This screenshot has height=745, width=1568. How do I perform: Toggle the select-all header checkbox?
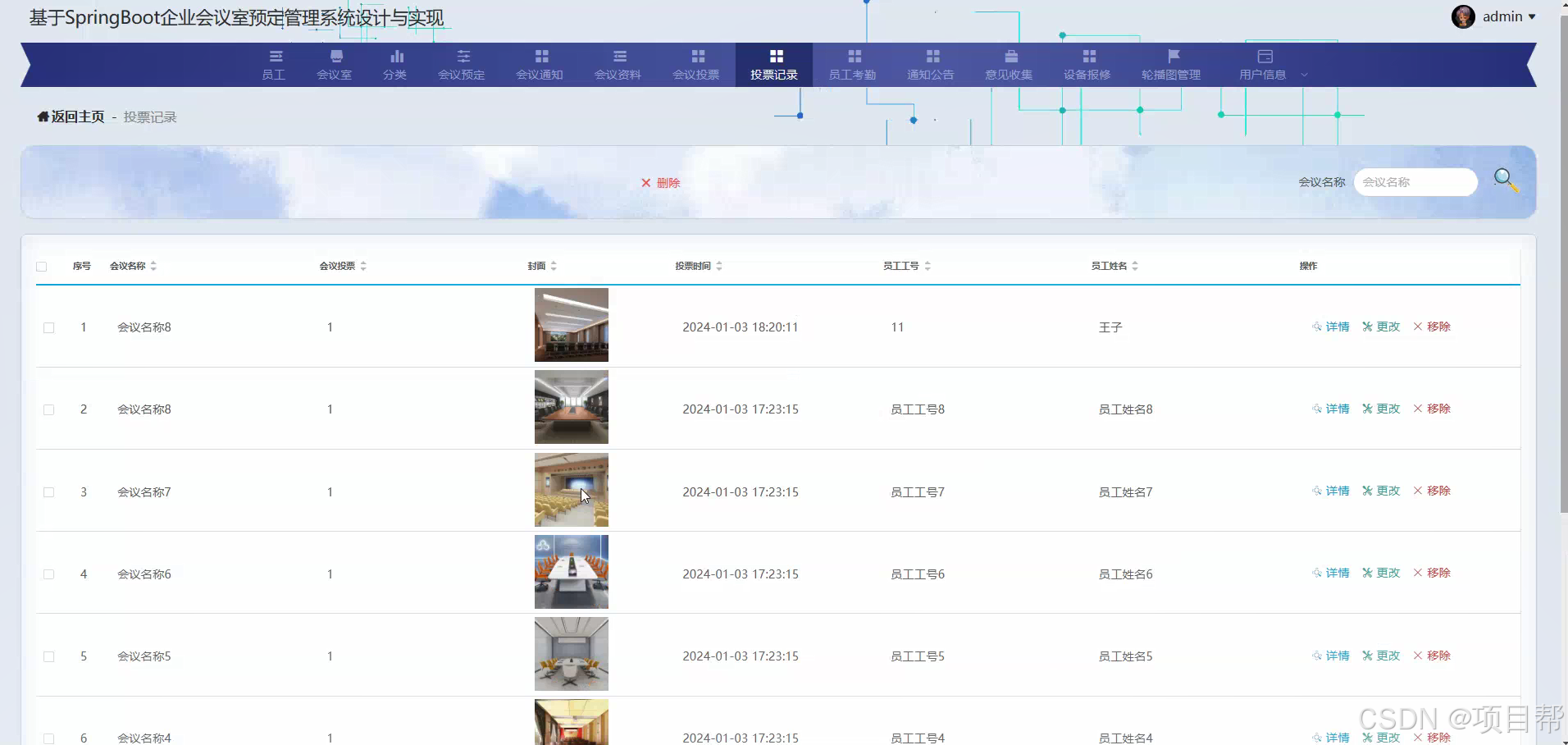(42, 267)
